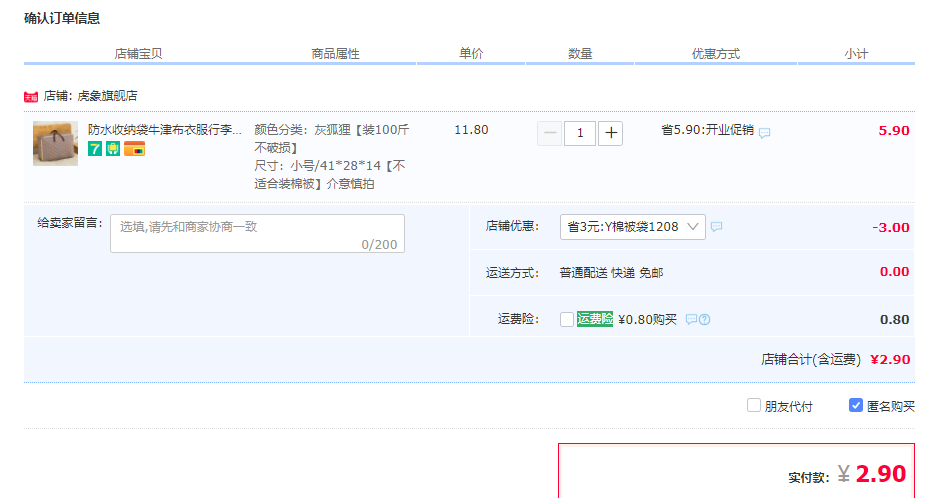
Task: Click the Tmall logo icon beside shop name
Action: point(31,97)
